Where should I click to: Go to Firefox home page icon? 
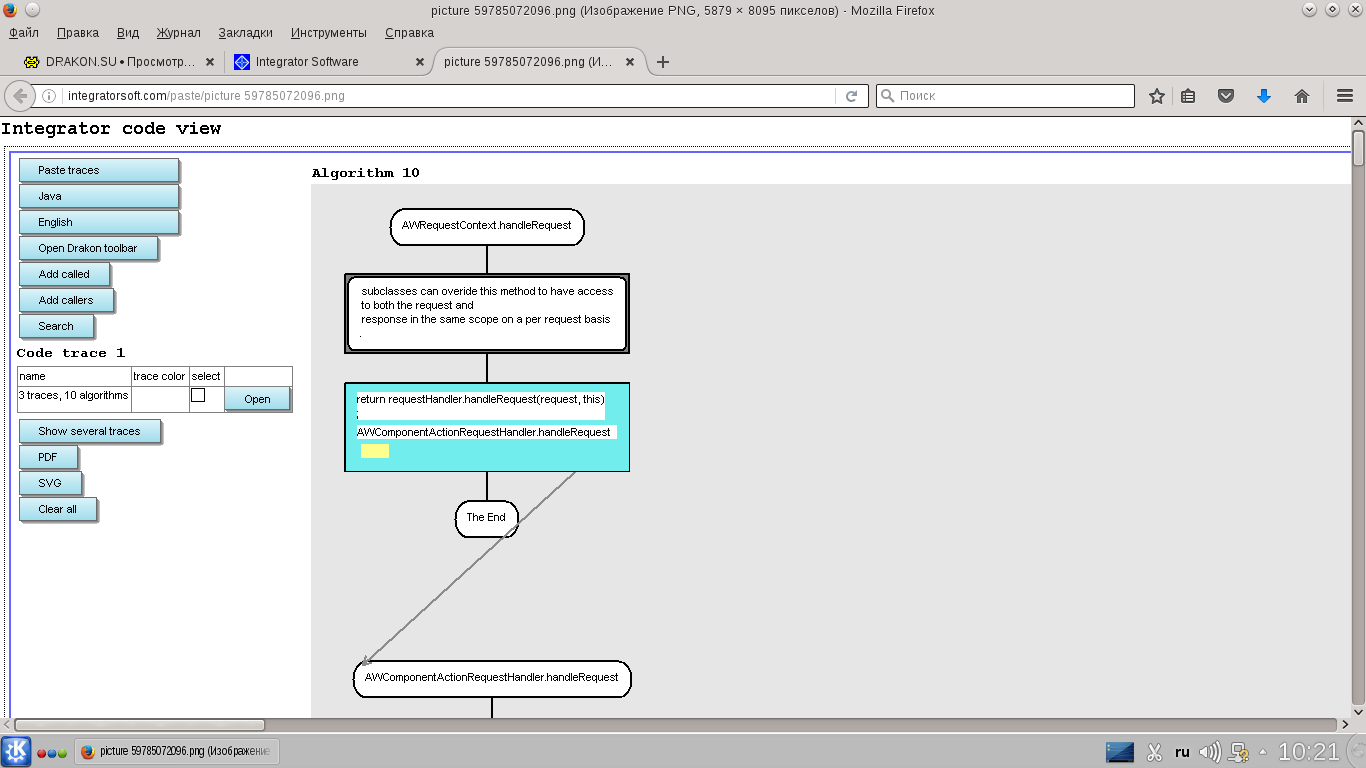point(1302,96)
